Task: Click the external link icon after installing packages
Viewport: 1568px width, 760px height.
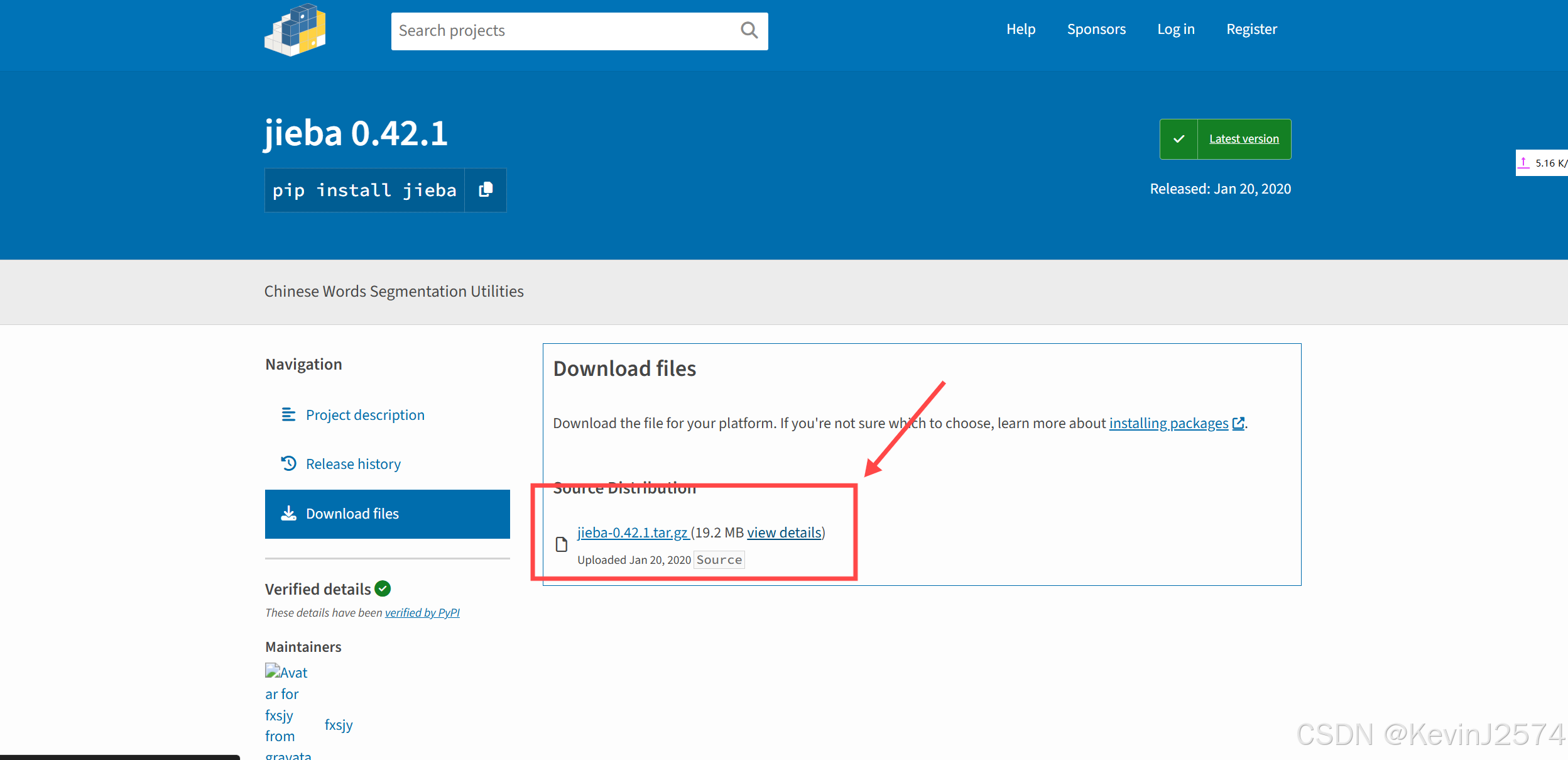Action: pyautogui.click(x=1238, y=424)
